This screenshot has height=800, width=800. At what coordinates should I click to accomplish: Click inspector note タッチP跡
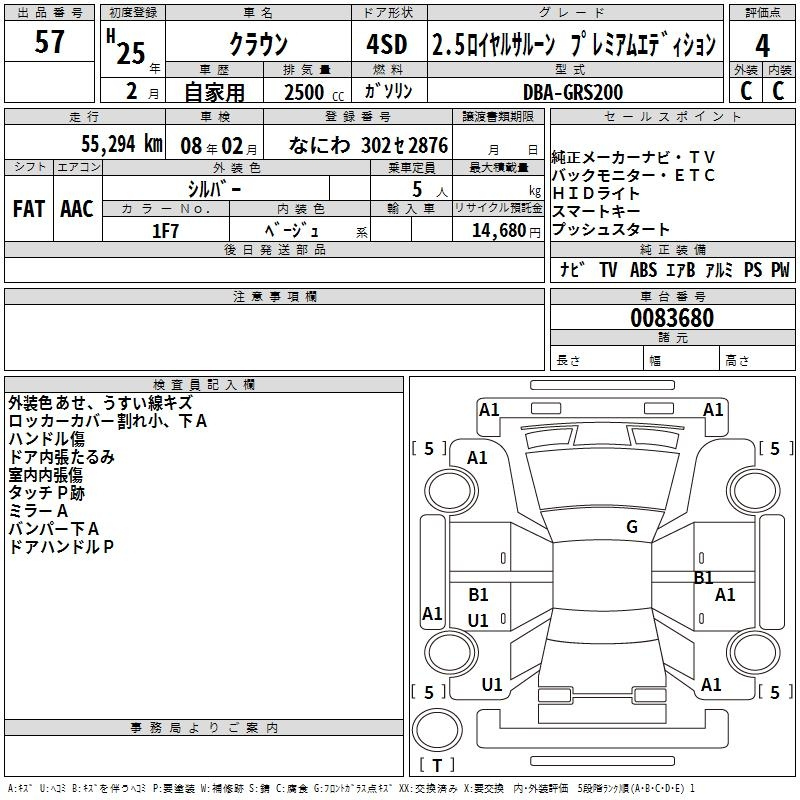coord(46,493)
